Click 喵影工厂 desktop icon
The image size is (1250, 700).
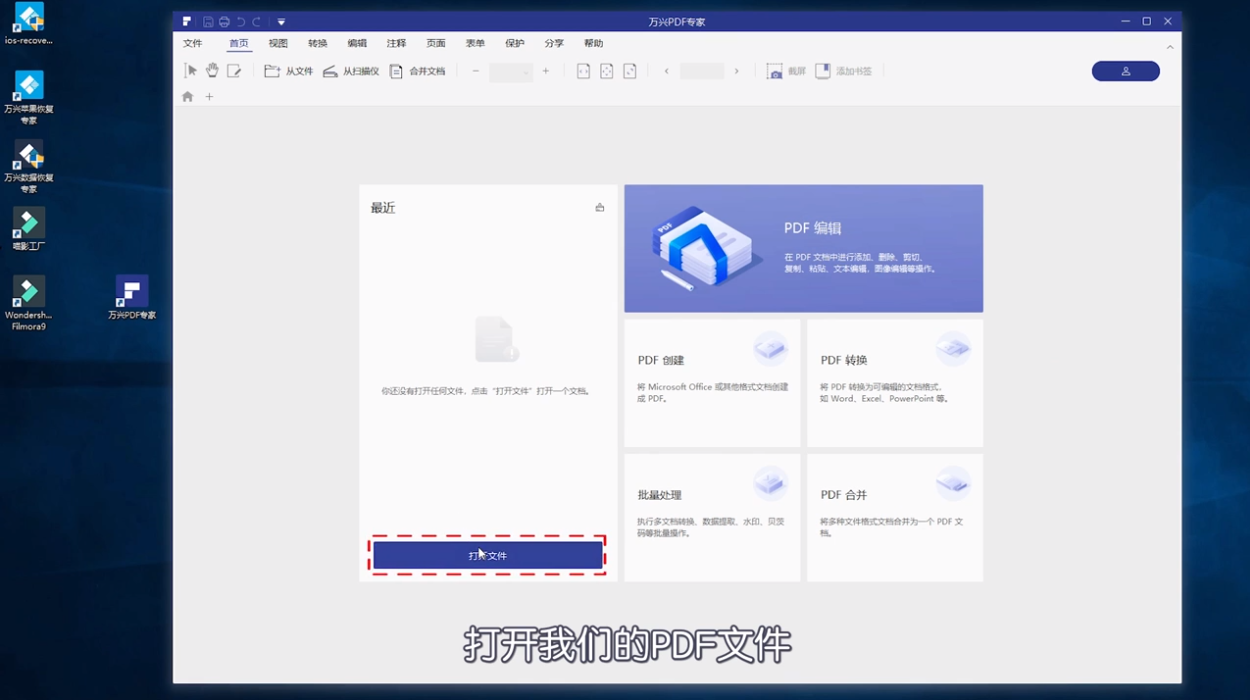28,229
